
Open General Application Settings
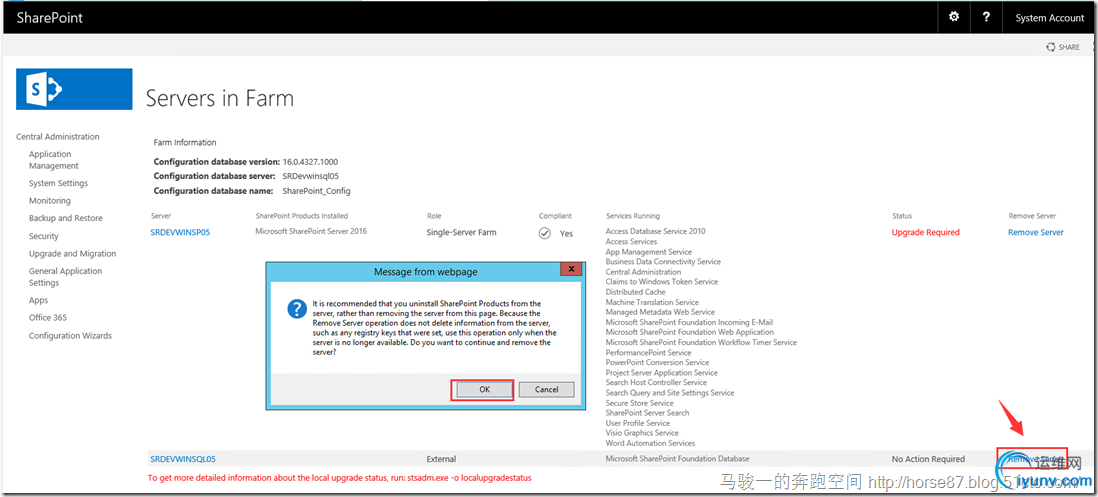pyautogui.click(x=65, y=276)
